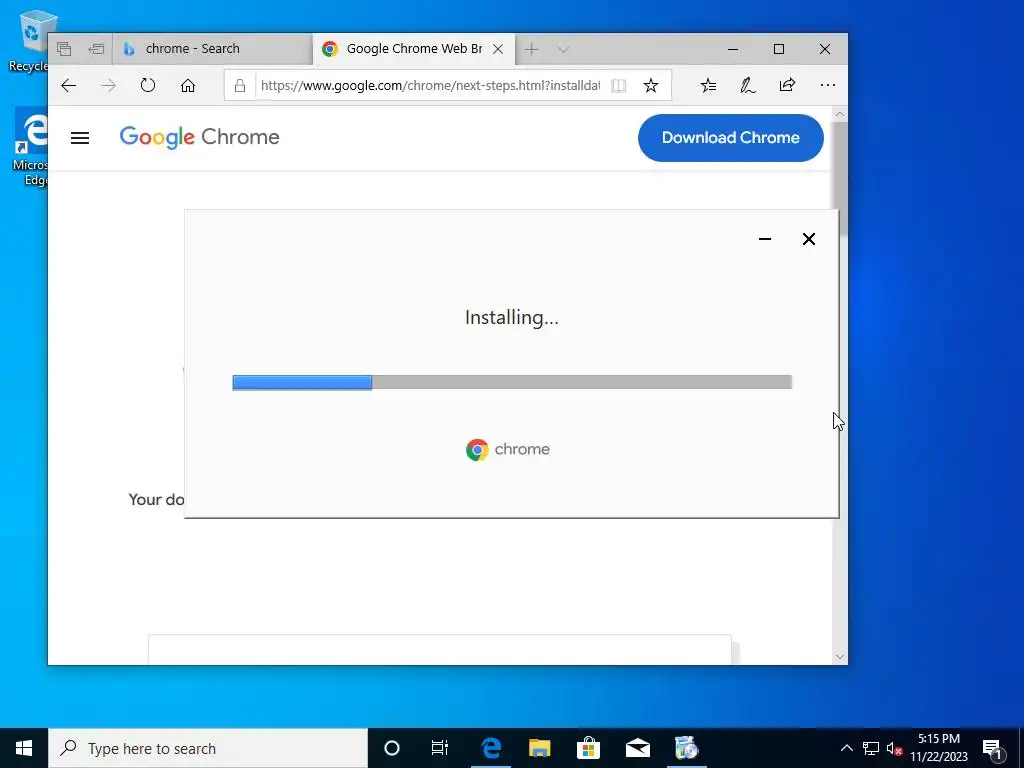Screen dimensions: 1024x768
Task: Click the Chrome installer taskbar icon
Action: 686,748
